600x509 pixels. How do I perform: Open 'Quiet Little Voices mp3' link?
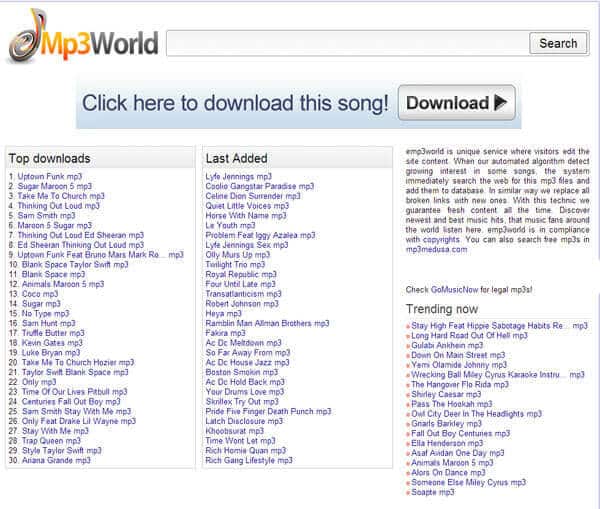[247, 206]
